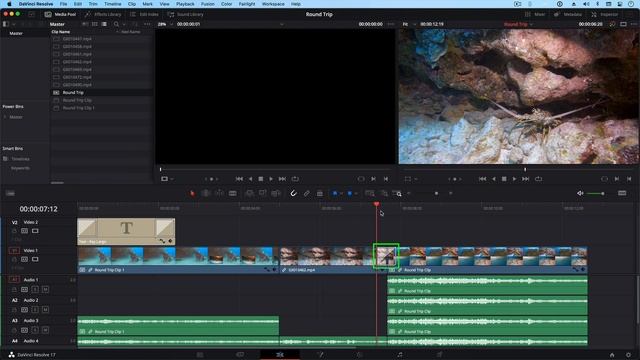640x360 pixels.
Task: Toggle timeline snapping magnet
Action: tap(293, 193)
